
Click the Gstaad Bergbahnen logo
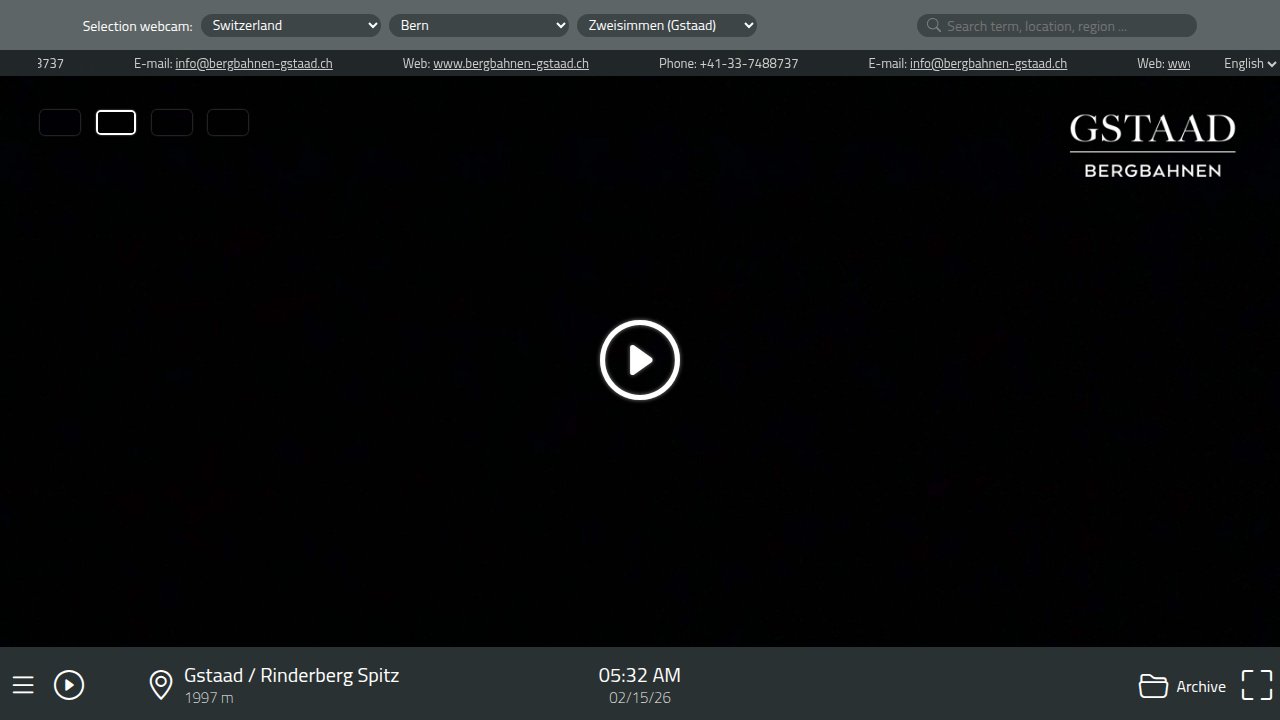1152,146
